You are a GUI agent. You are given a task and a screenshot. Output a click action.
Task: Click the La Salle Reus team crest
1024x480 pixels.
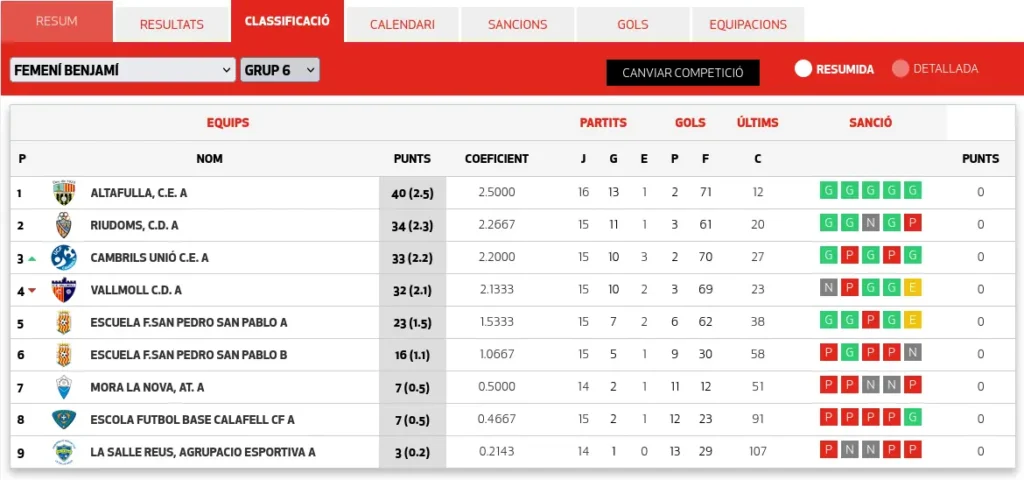coord(64,452)
